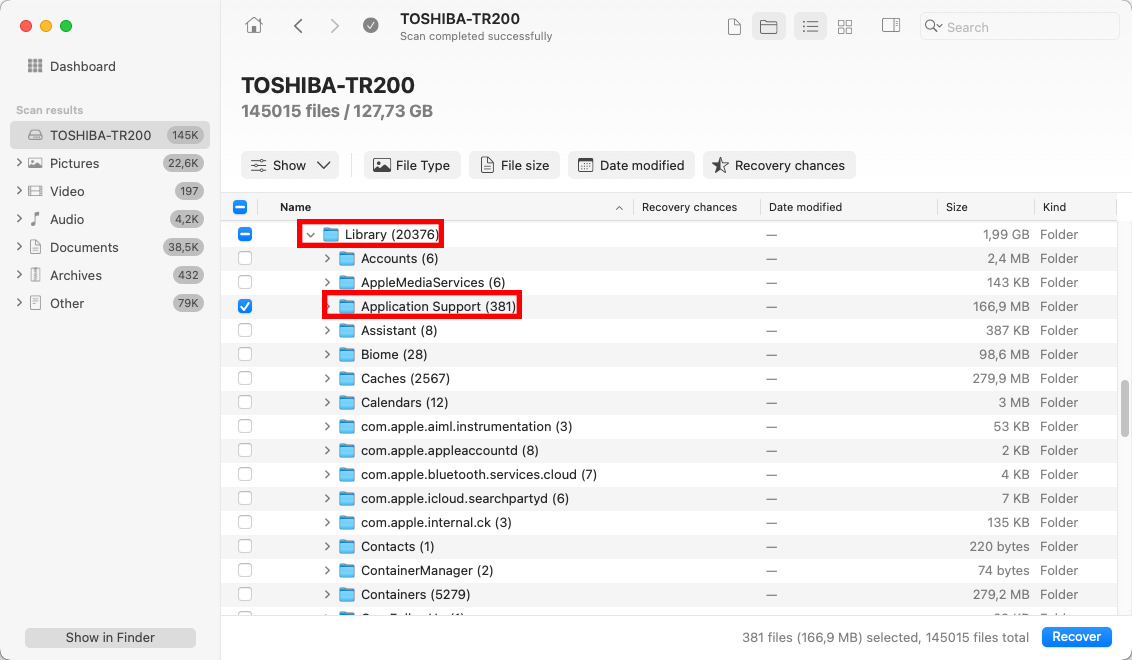This screenshot has height=660, width=1132.
Task: Click into the Search field
Action: tap(1019, 27)
